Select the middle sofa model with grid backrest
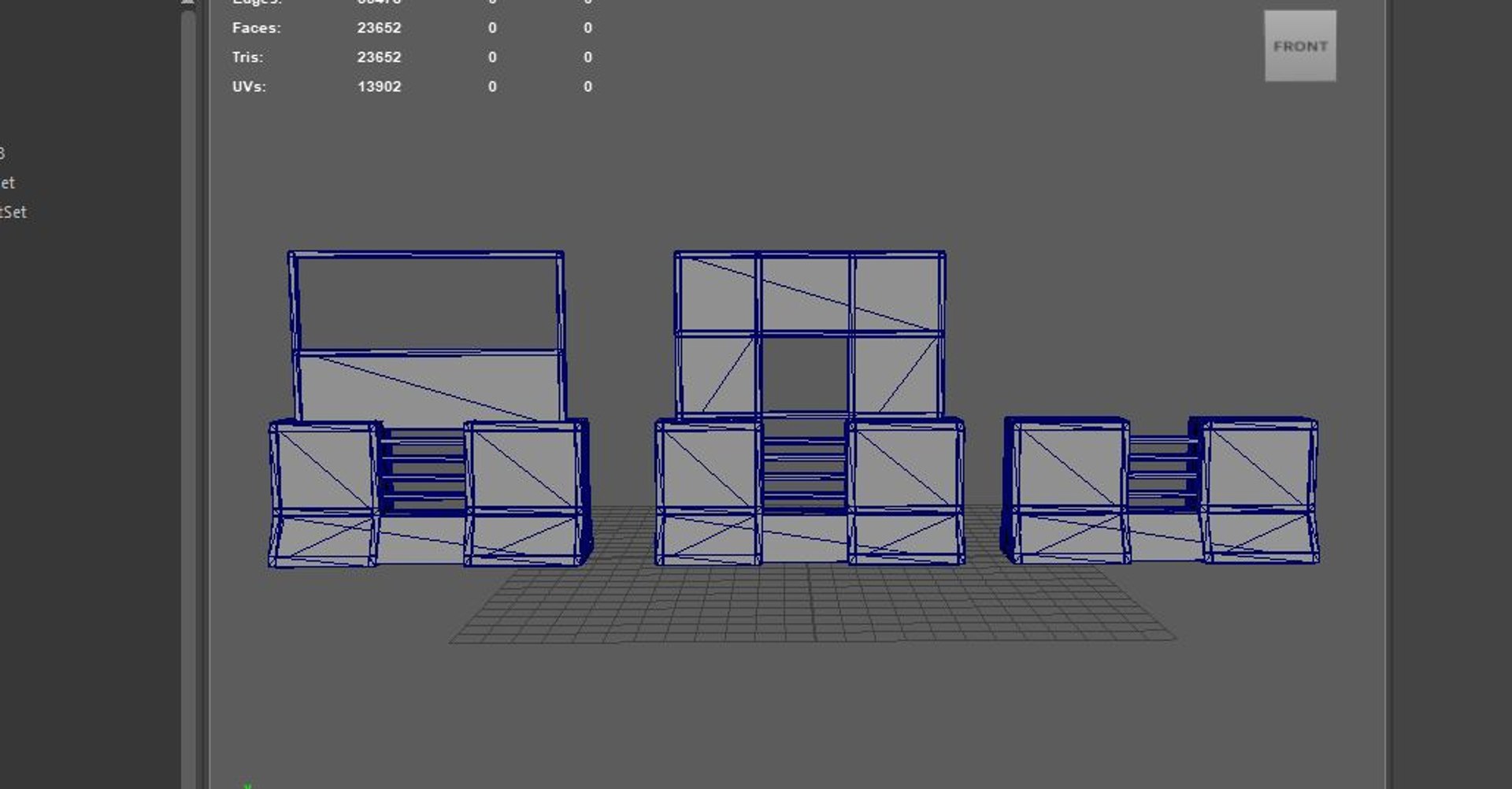The image size is (1512, 789). pos(810,408)
